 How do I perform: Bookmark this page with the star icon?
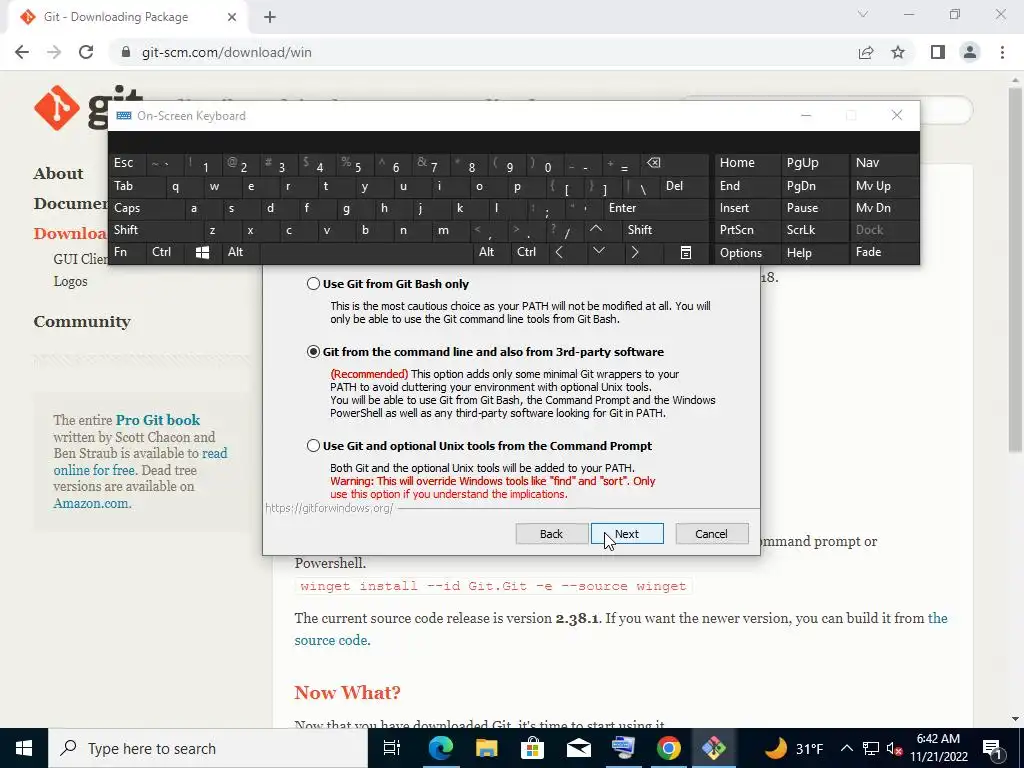coord(898,52)
